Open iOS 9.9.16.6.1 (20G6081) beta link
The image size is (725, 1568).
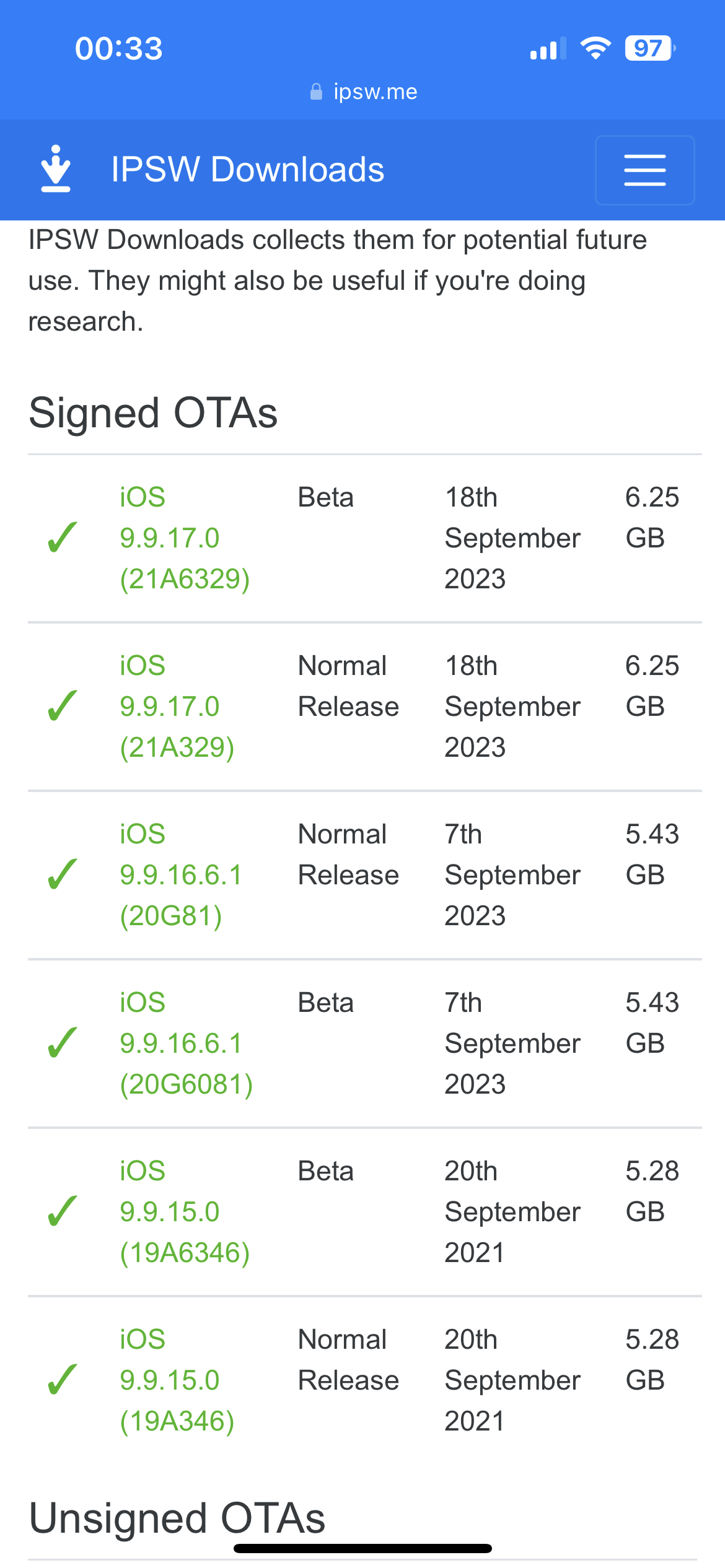pyautogui.click(x=186, y=1043)
